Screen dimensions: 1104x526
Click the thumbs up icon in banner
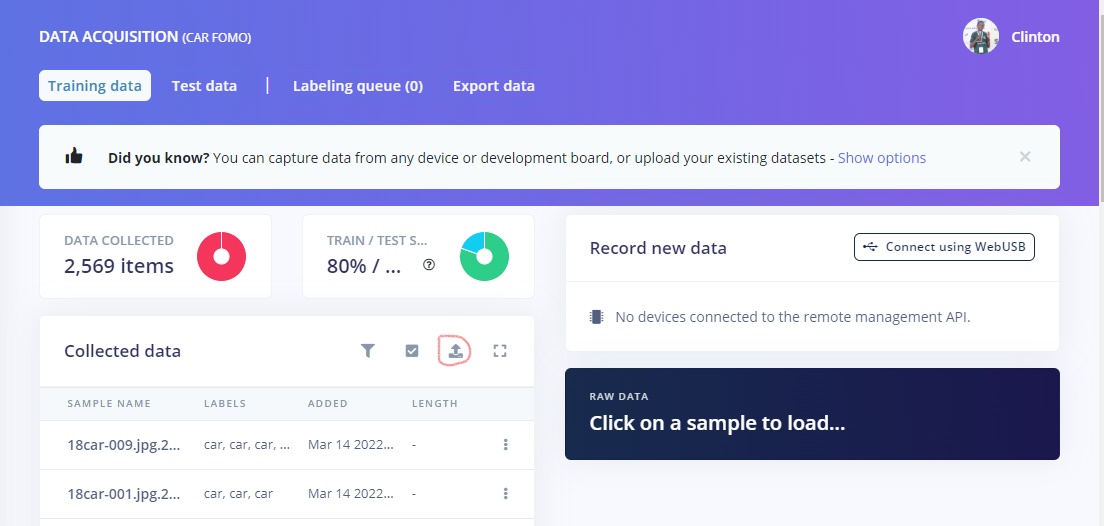click(x=74, y=157)
